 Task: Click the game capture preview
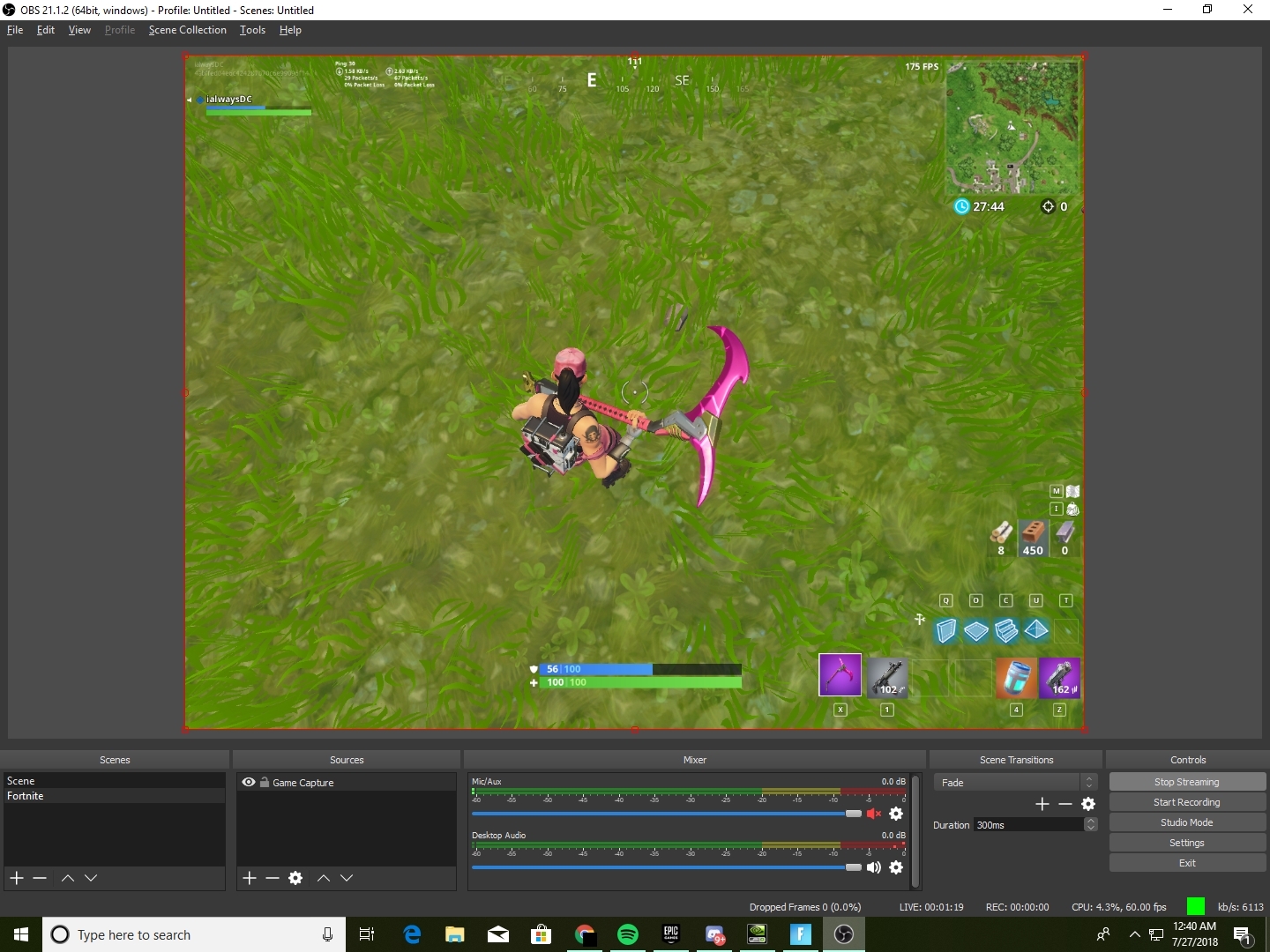[x=634, y=393]
